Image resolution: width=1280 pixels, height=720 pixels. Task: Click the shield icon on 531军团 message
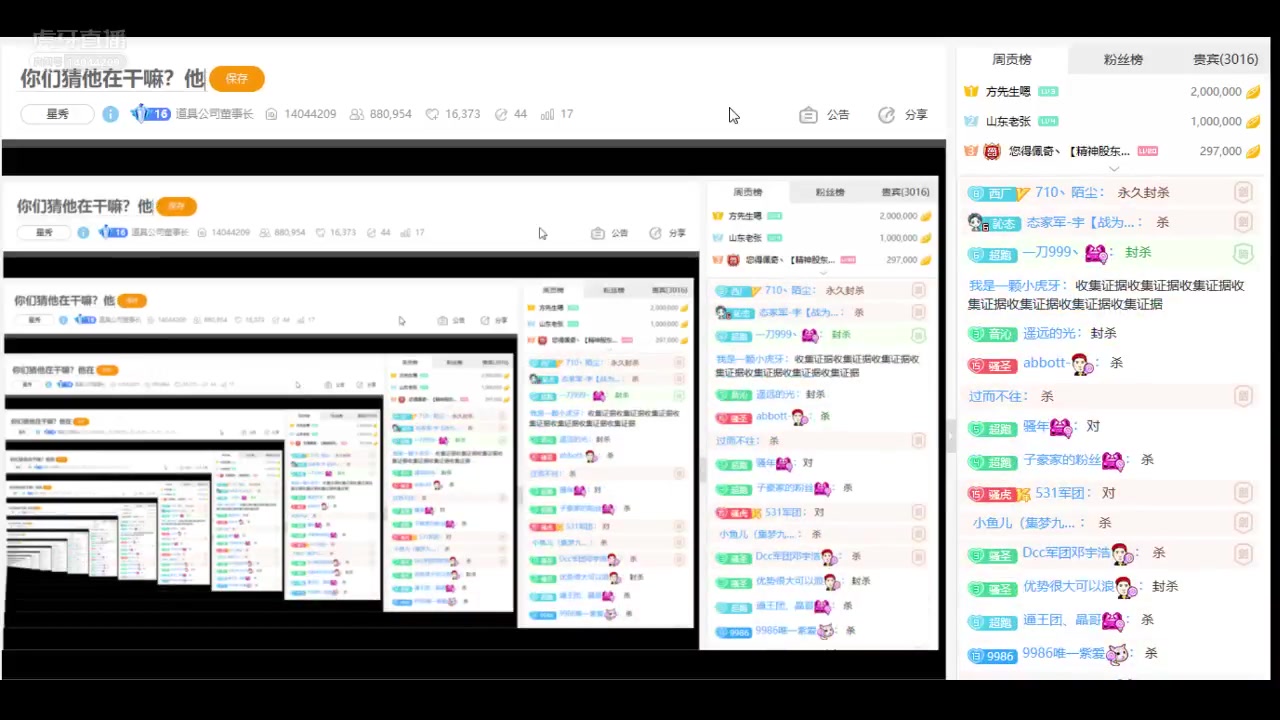(1243, 492)
